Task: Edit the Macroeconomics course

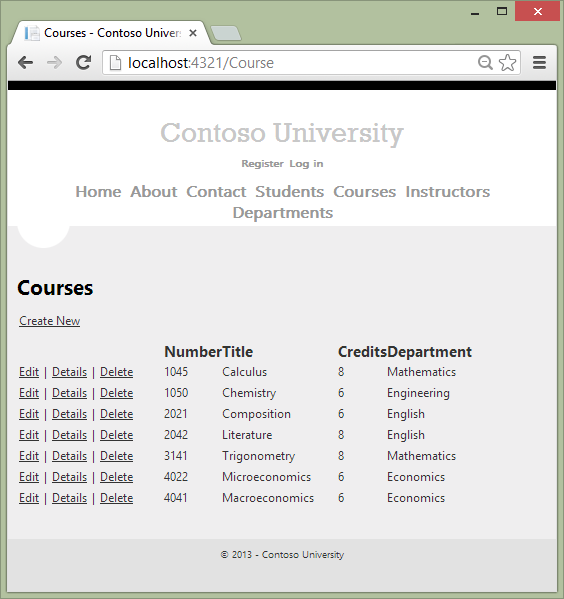Action: pyautogui.click(x=29, y=498)
